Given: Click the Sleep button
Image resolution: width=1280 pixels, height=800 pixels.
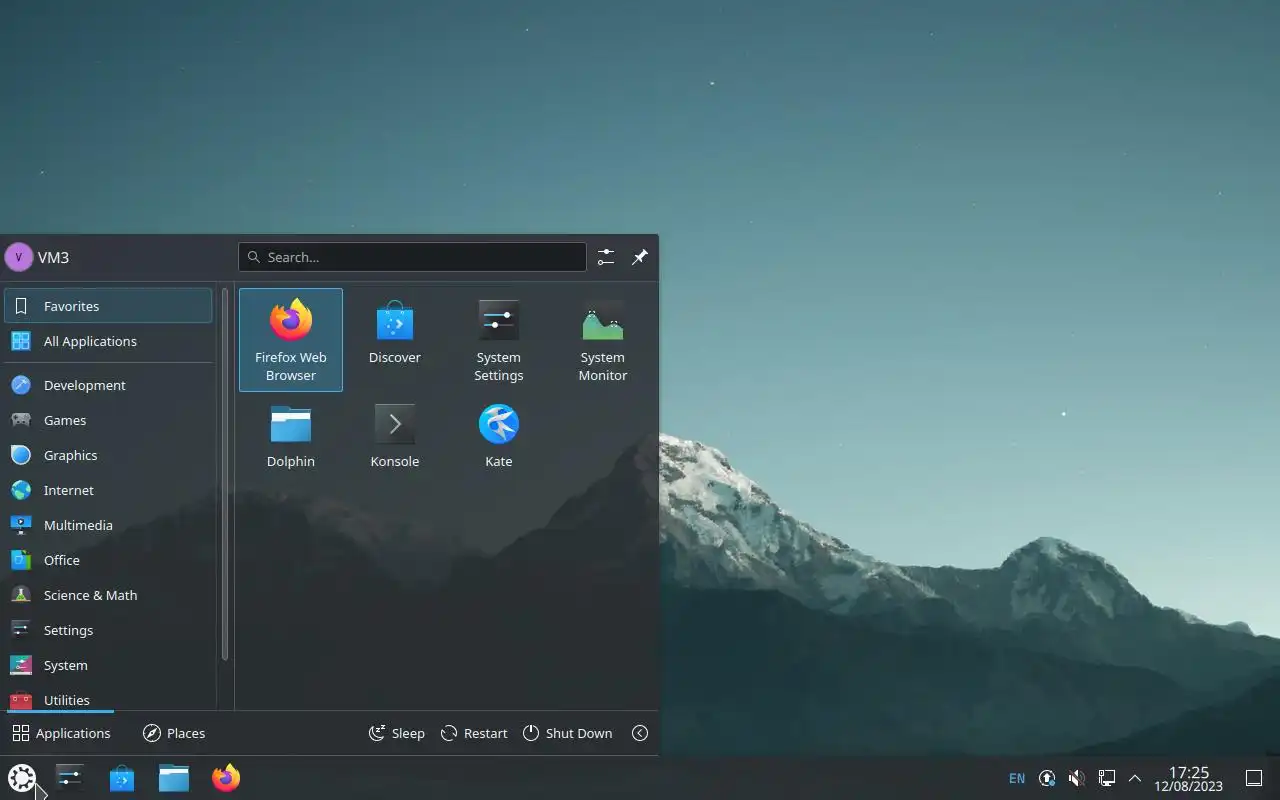Looking at the screenshot, I should (x=397, y=733).
